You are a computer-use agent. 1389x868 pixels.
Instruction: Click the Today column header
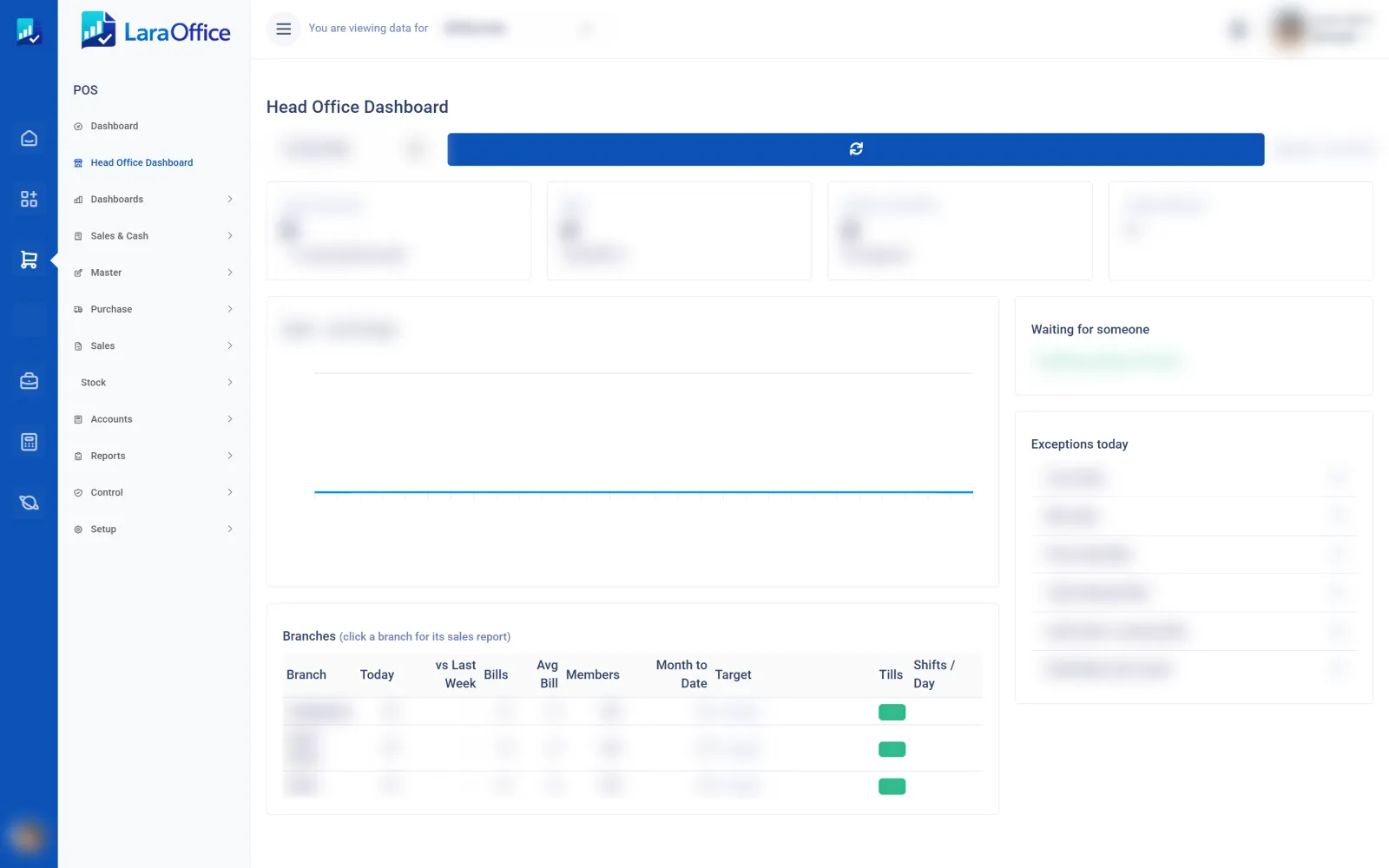[377, 675]
